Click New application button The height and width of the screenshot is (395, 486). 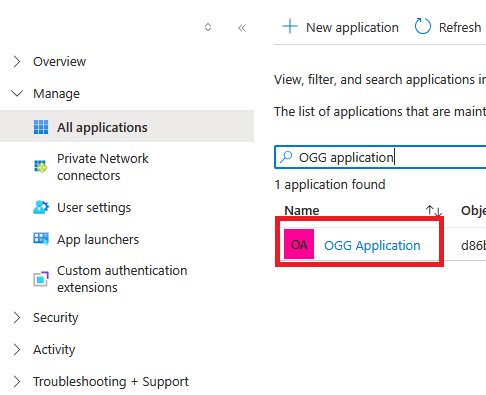coord(340,27)
